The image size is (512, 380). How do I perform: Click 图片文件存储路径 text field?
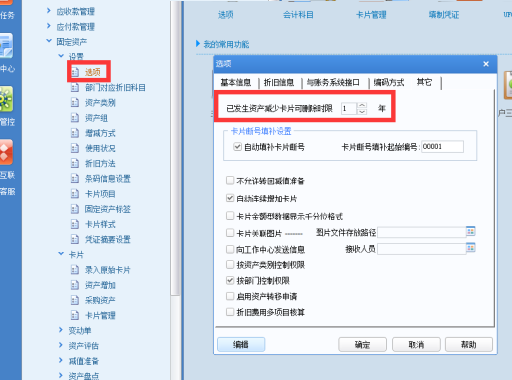coord(422,232)
